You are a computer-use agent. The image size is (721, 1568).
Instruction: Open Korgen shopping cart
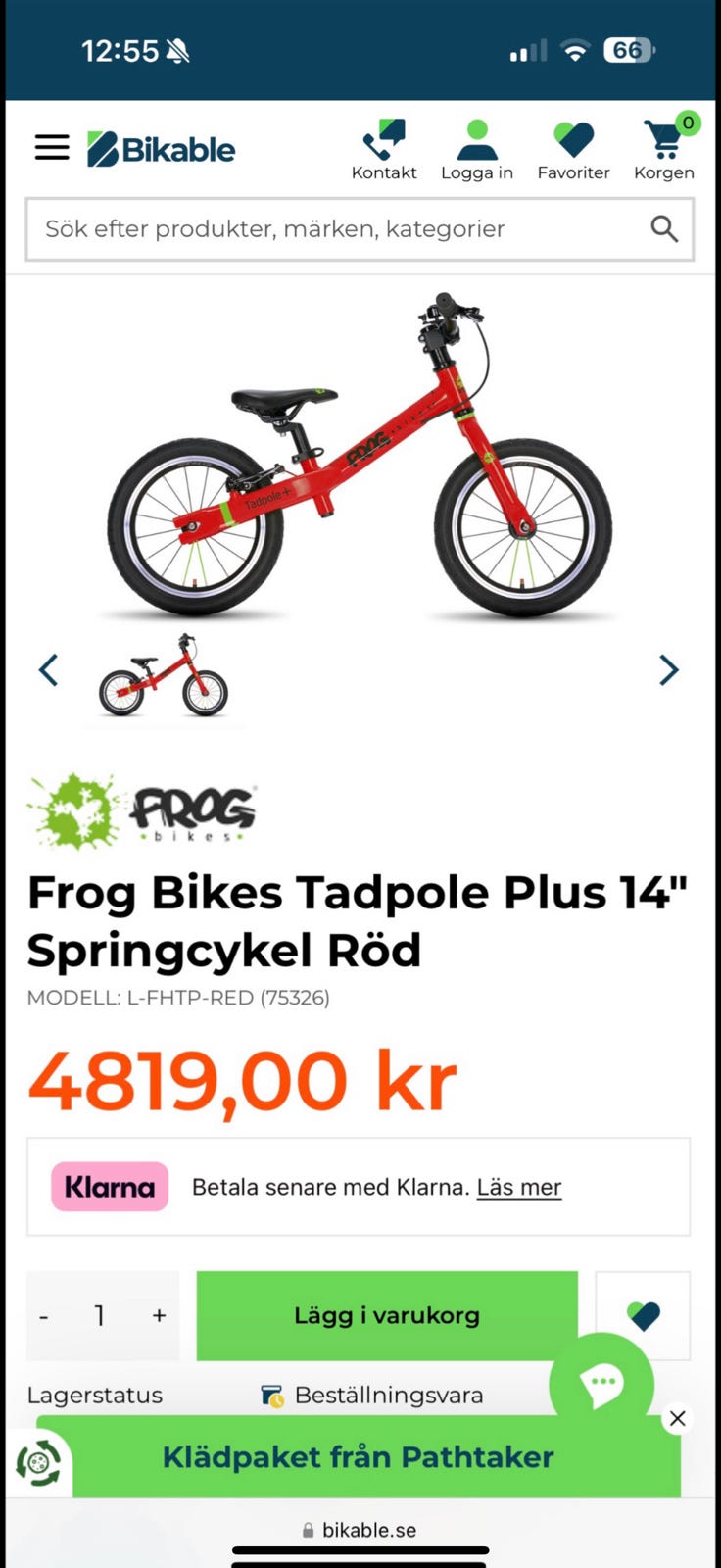point(664,140)
